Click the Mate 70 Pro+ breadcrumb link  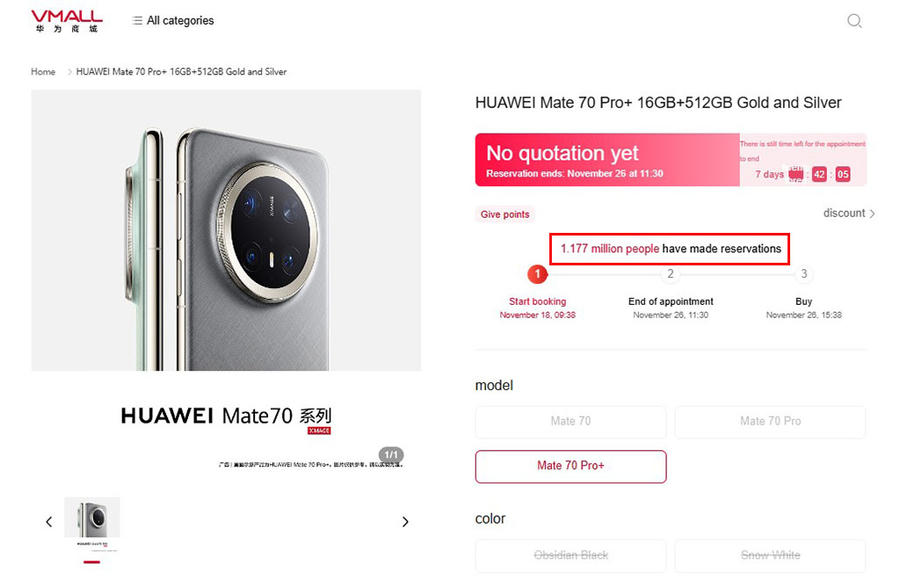tap(181, 72)
